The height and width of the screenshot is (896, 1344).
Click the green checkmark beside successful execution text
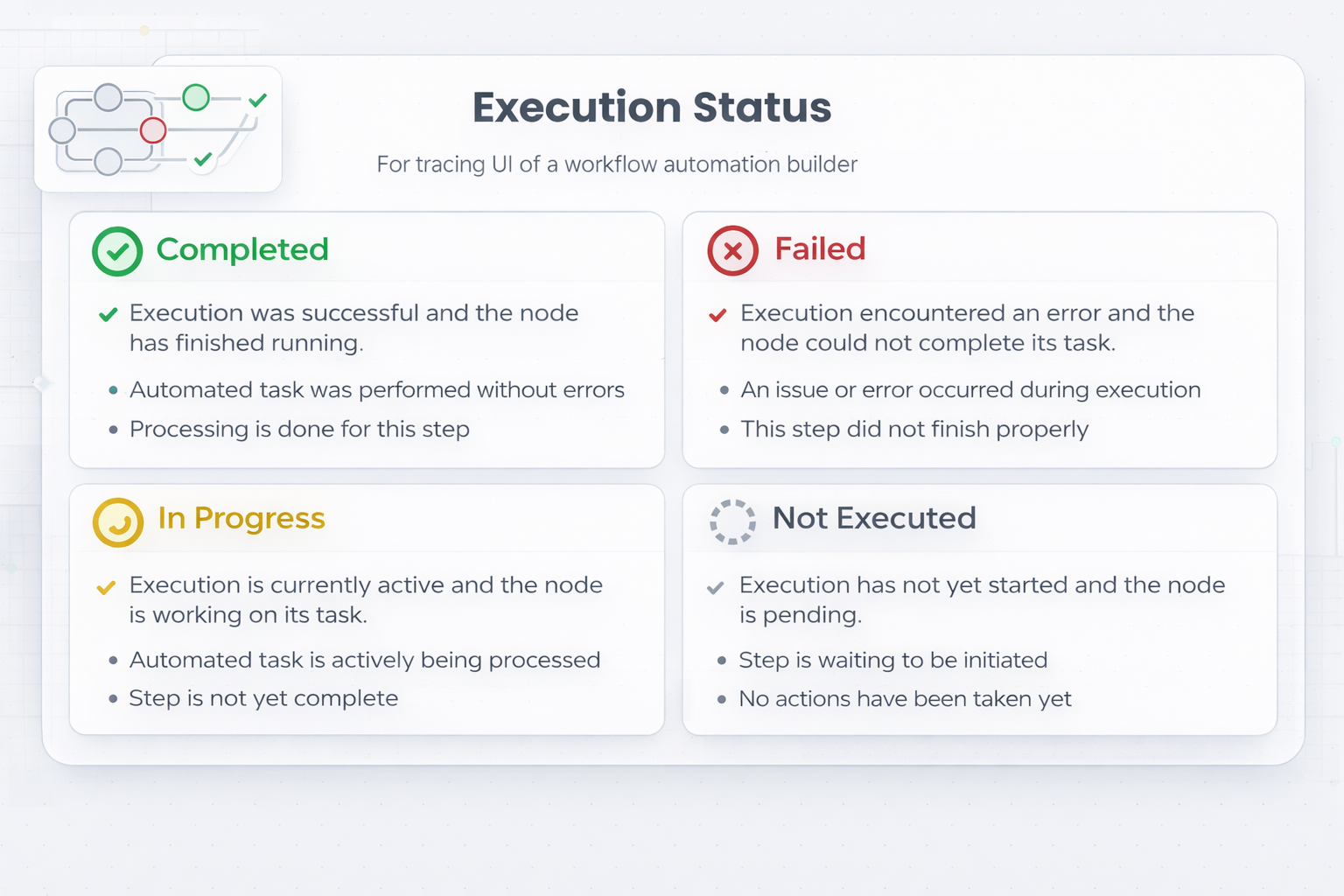108,314
